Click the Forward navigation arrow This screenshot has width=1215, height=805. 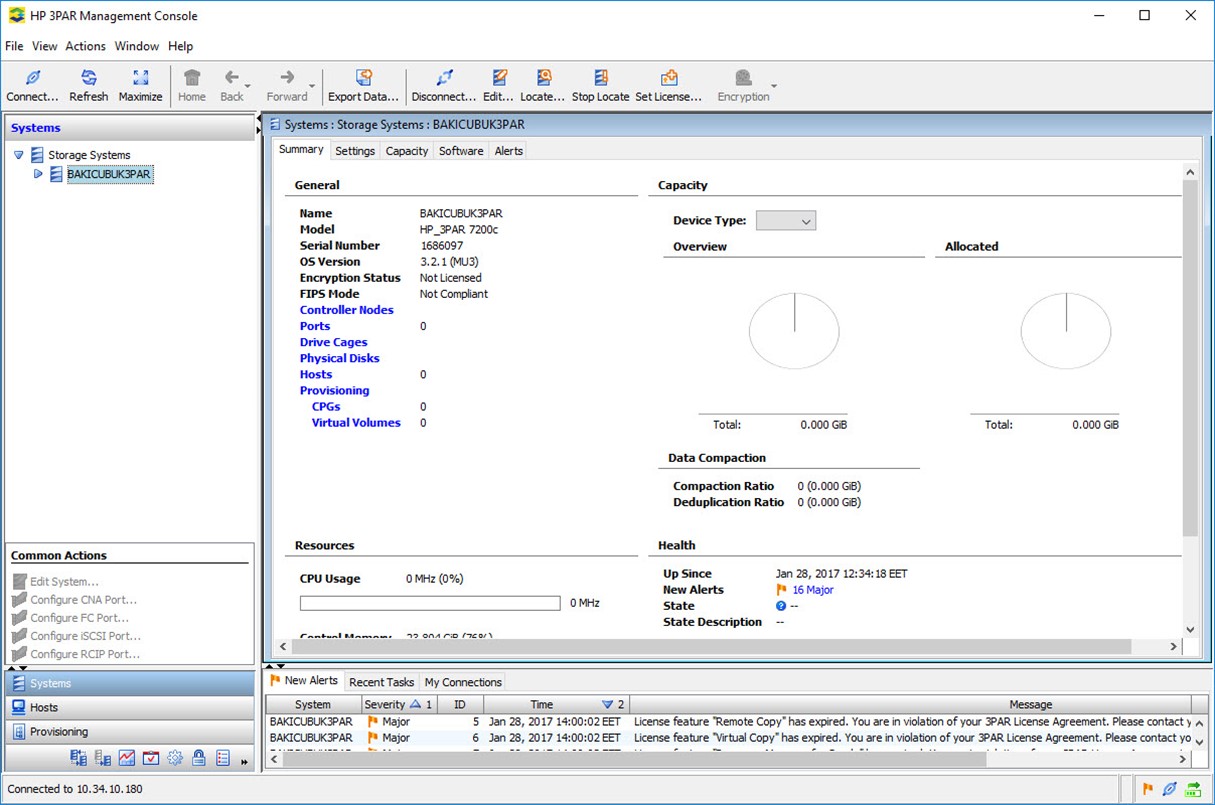click(x=286, y=78)
